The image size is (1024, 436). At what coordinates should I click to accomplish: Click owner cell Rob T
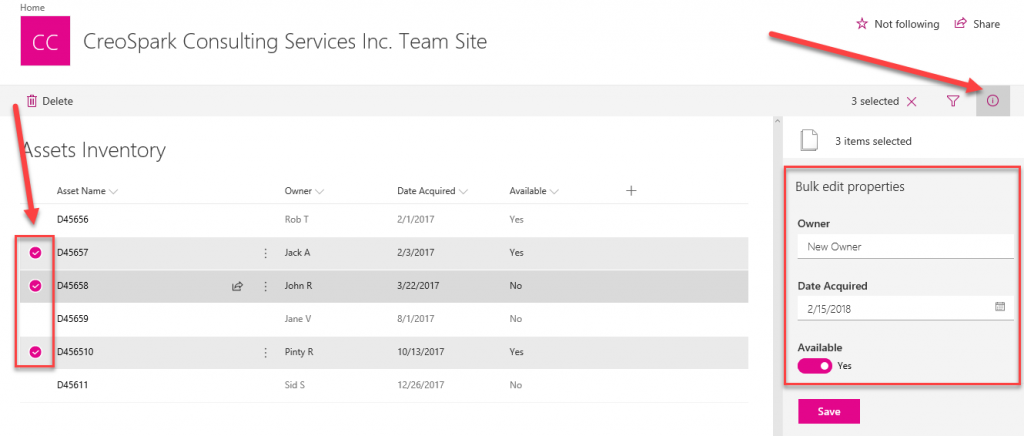coord(296,220)
